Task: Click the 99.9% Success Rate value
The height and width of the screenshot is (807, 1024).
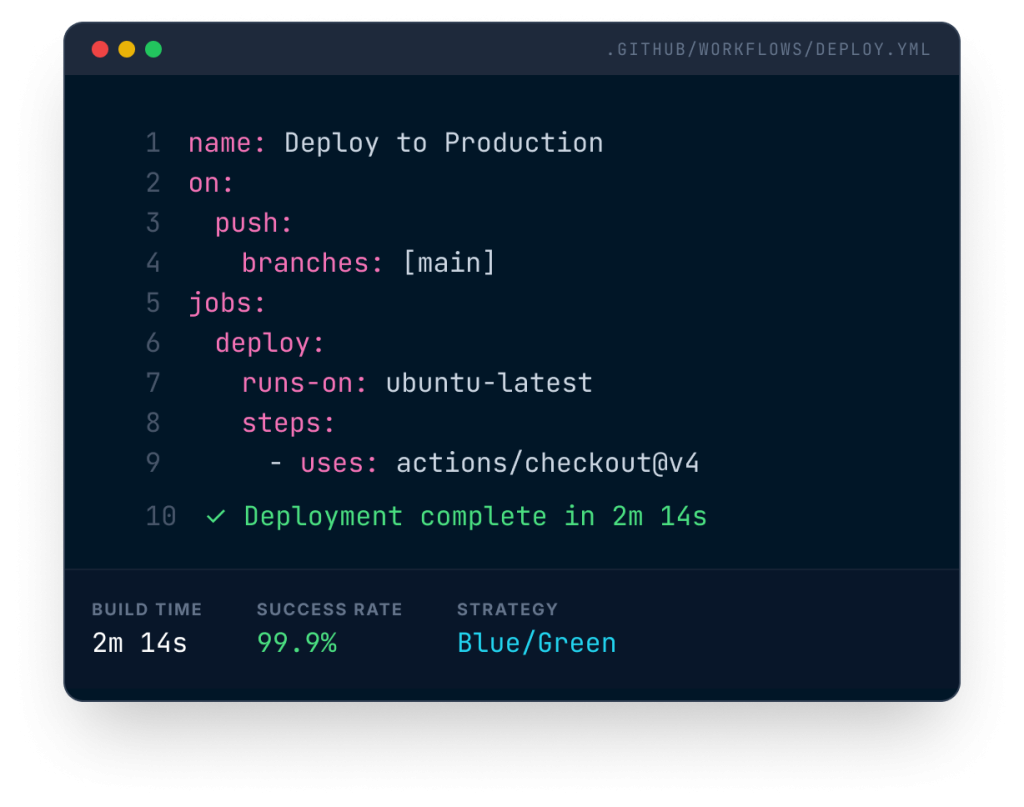Action: point(297,643)
